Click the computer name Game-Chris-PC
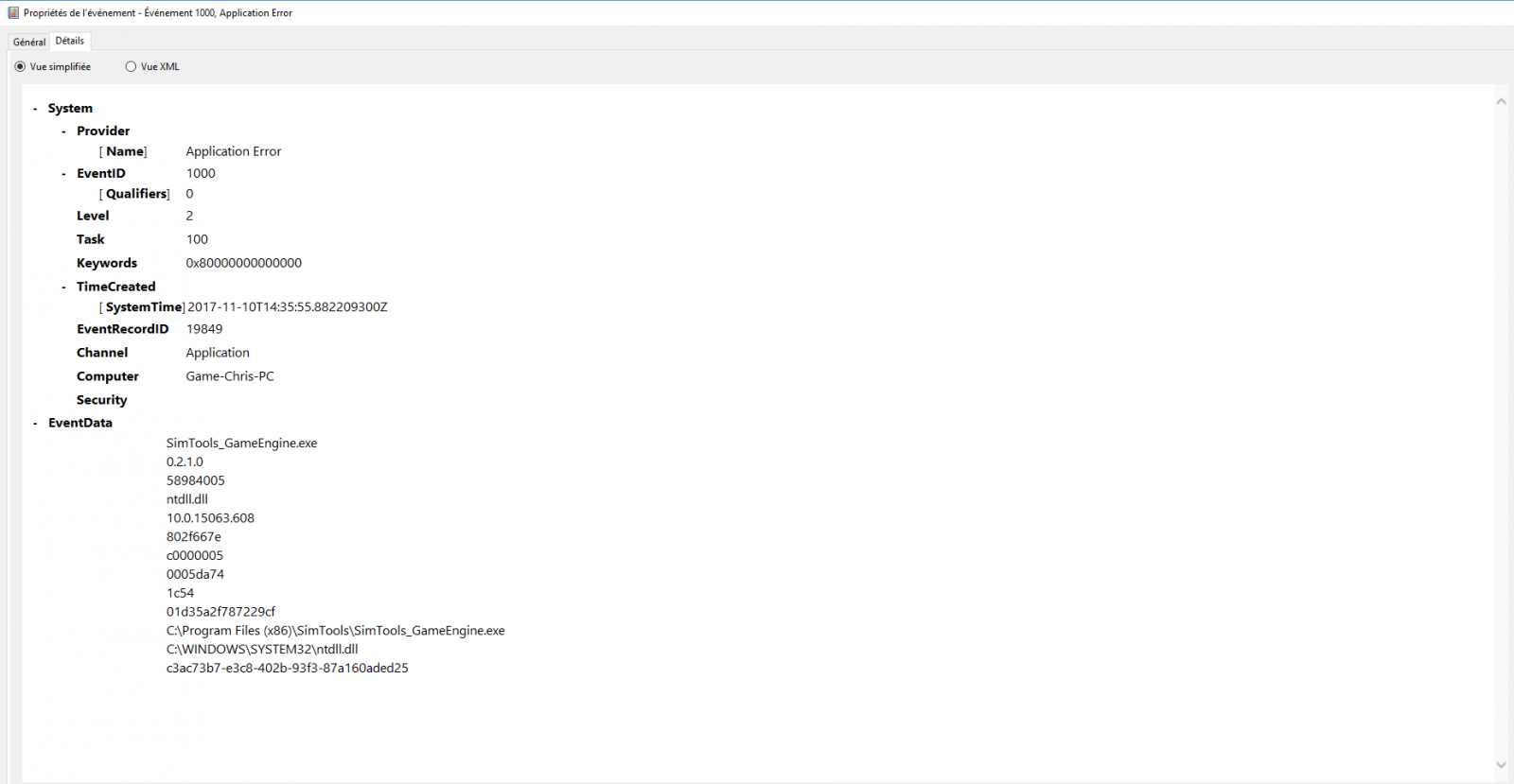The height and width of the screenshot is (784, 1514). click(x=230, y=376)
